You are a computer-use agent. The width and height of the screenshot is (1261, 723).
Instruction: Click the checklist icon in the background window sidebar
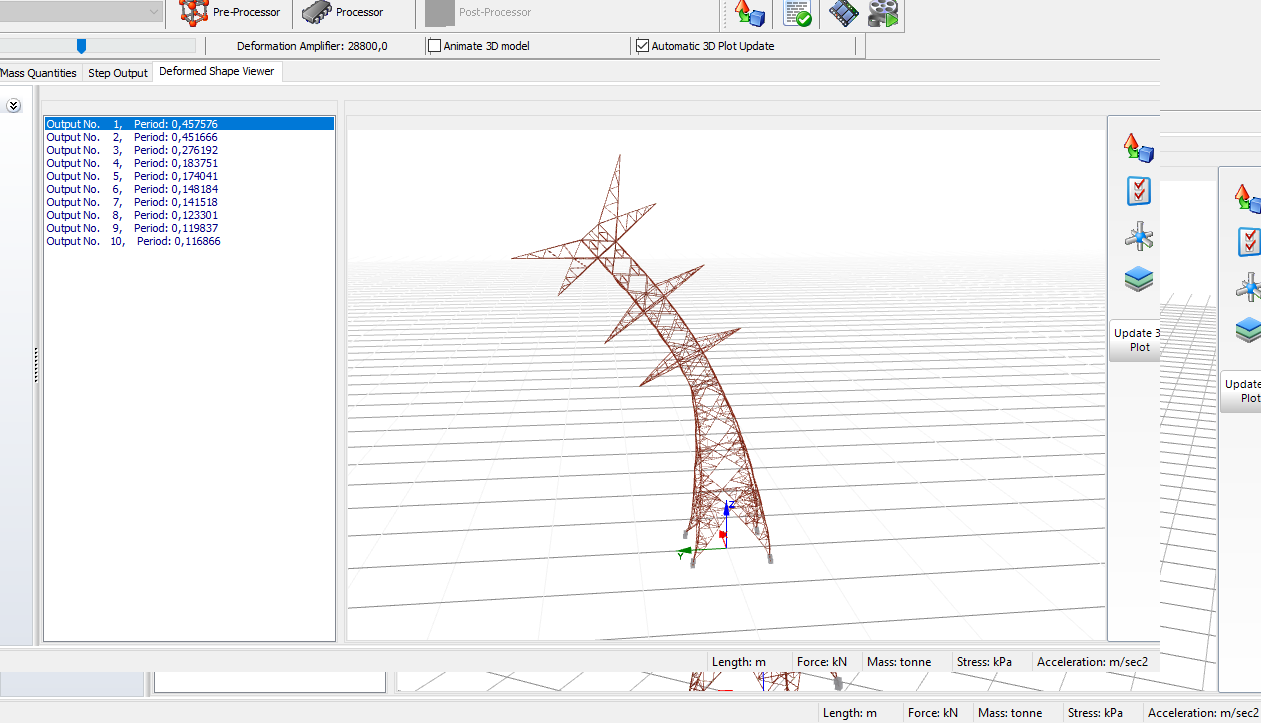(1250, 242)
